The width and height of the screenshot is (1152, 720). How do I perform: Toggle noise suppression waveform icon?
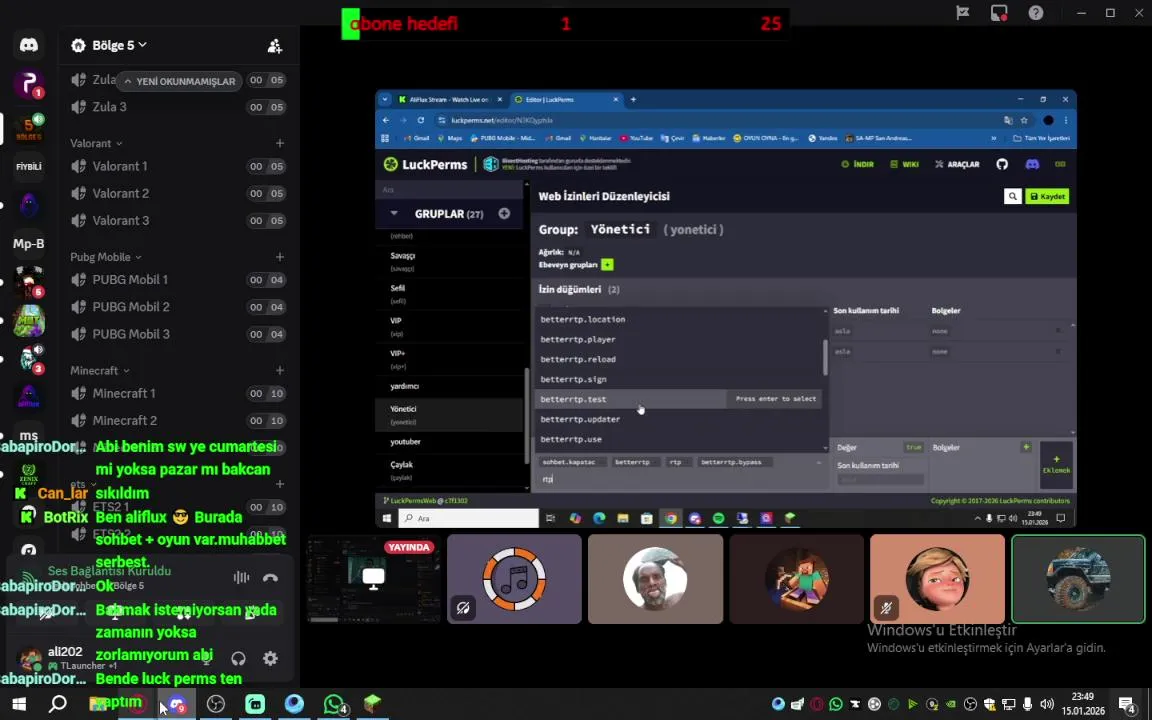click(241, 577)
